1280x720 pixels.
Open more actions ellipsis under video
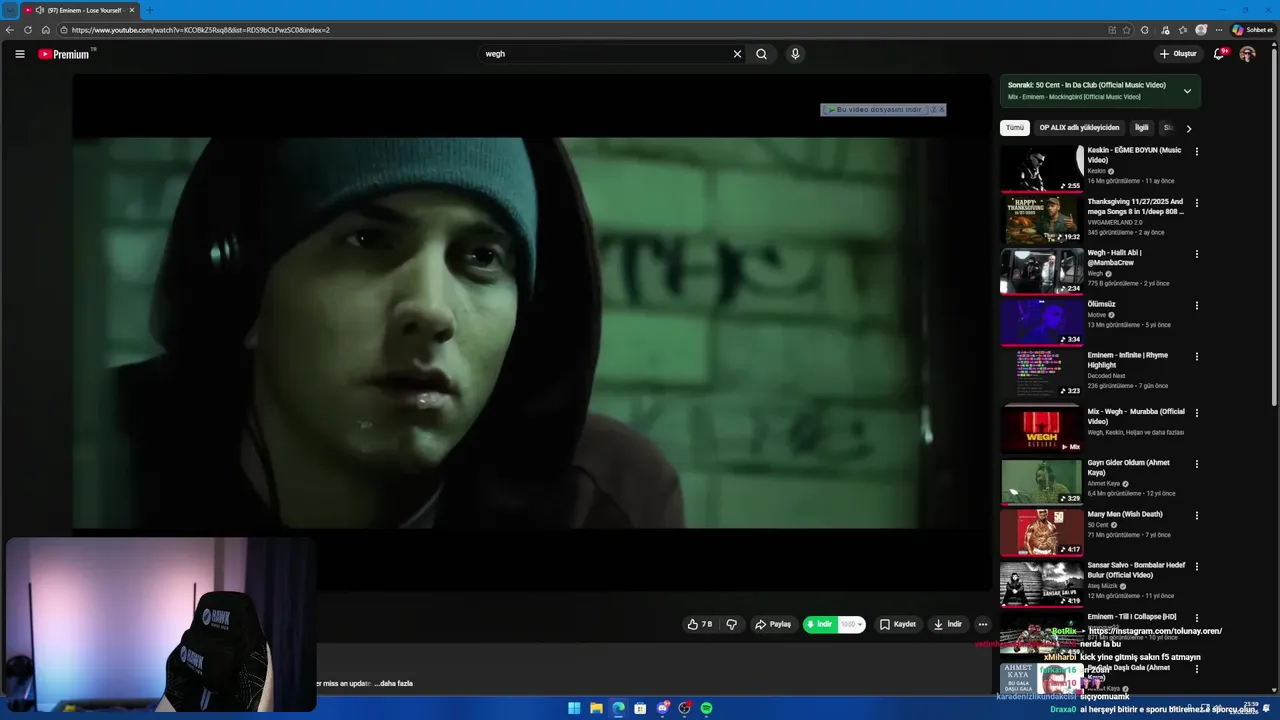(x=983, y=624)
